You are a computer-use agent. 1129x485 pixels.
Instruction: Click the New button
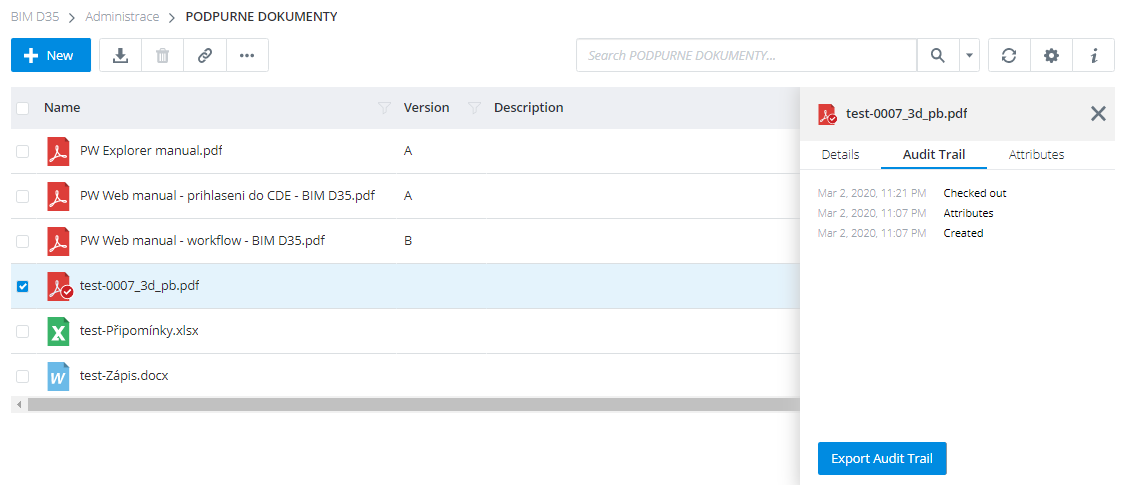click(51, 56)
